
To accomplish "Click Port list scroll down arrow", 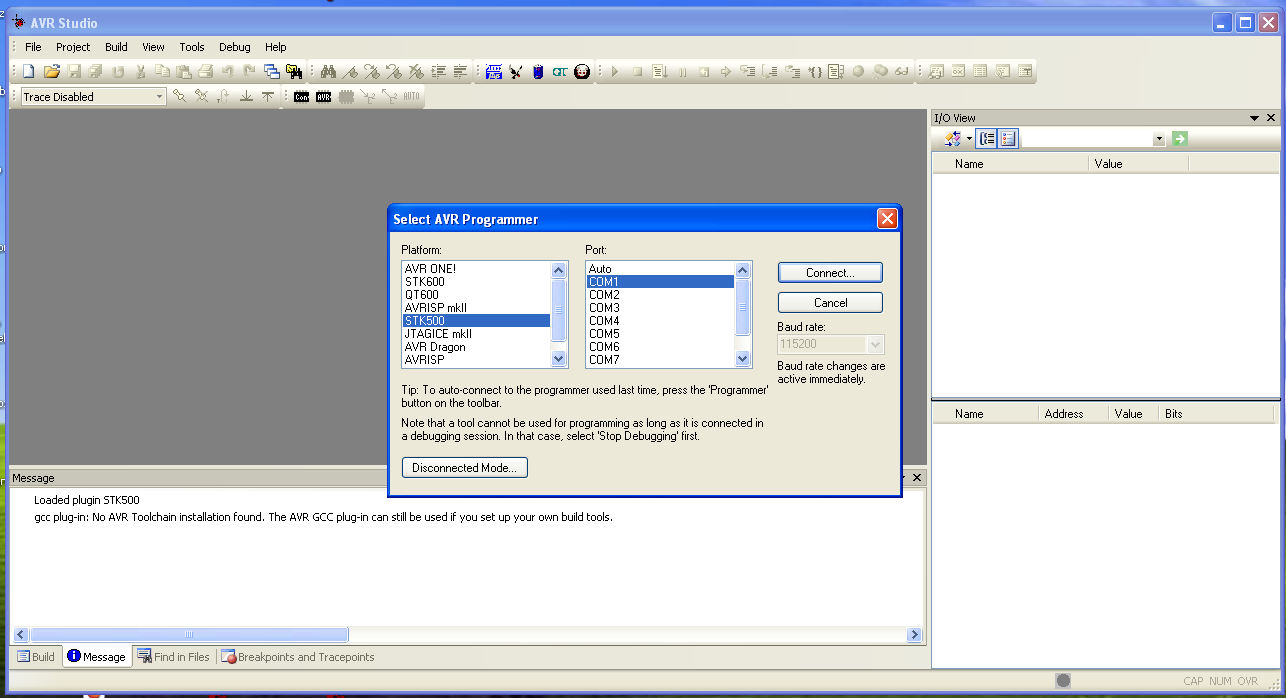I will pyautogui.click(x=743, y=359).
